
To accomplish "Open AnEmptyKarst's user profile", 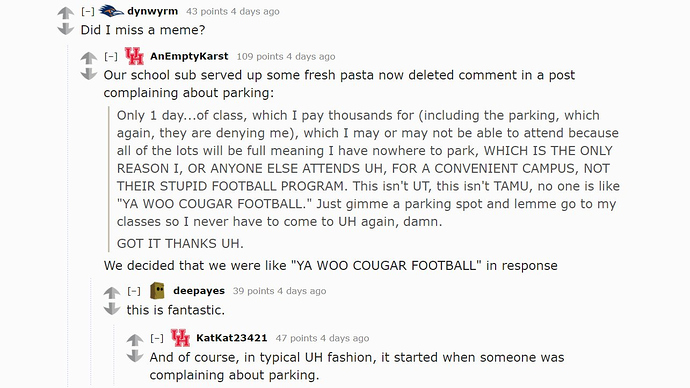I will coord(189,56).
